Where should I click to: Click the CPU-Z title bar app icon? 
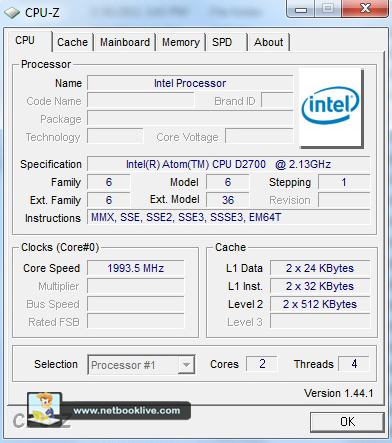[x=12, y=13]
